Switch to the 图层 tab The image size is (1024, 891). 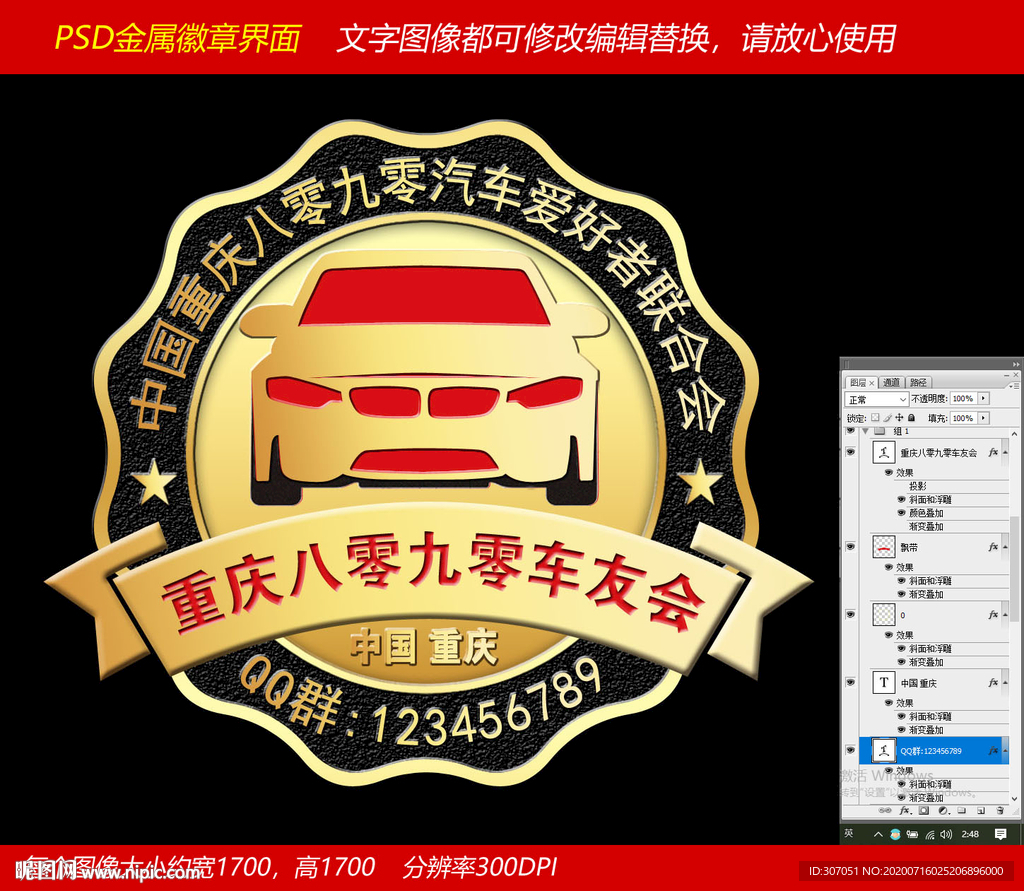pyautogui.click(x=858, y=383)
